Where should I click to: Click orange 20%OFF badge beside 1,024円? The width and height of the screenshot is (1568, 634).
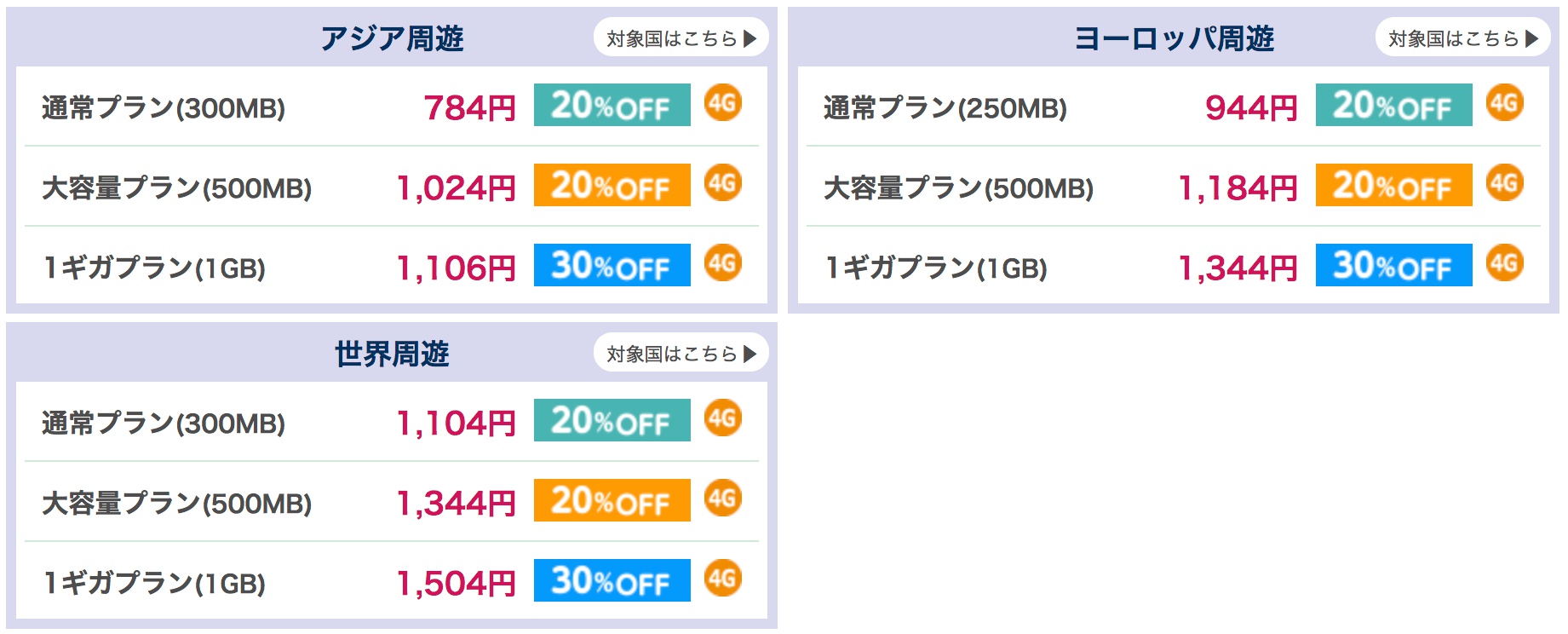click(x=612, y=185)
